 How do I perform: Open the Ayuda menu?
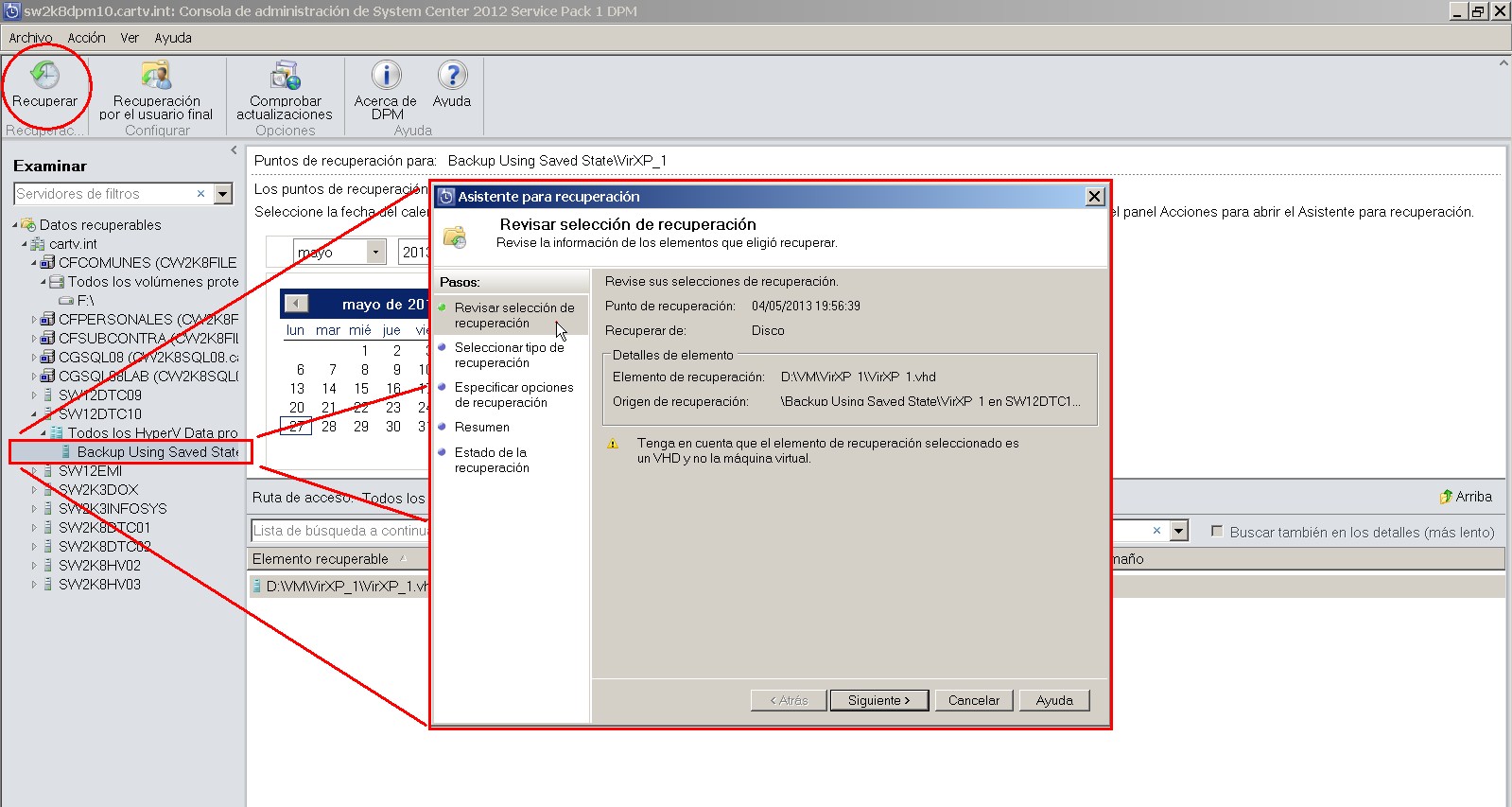173,38
